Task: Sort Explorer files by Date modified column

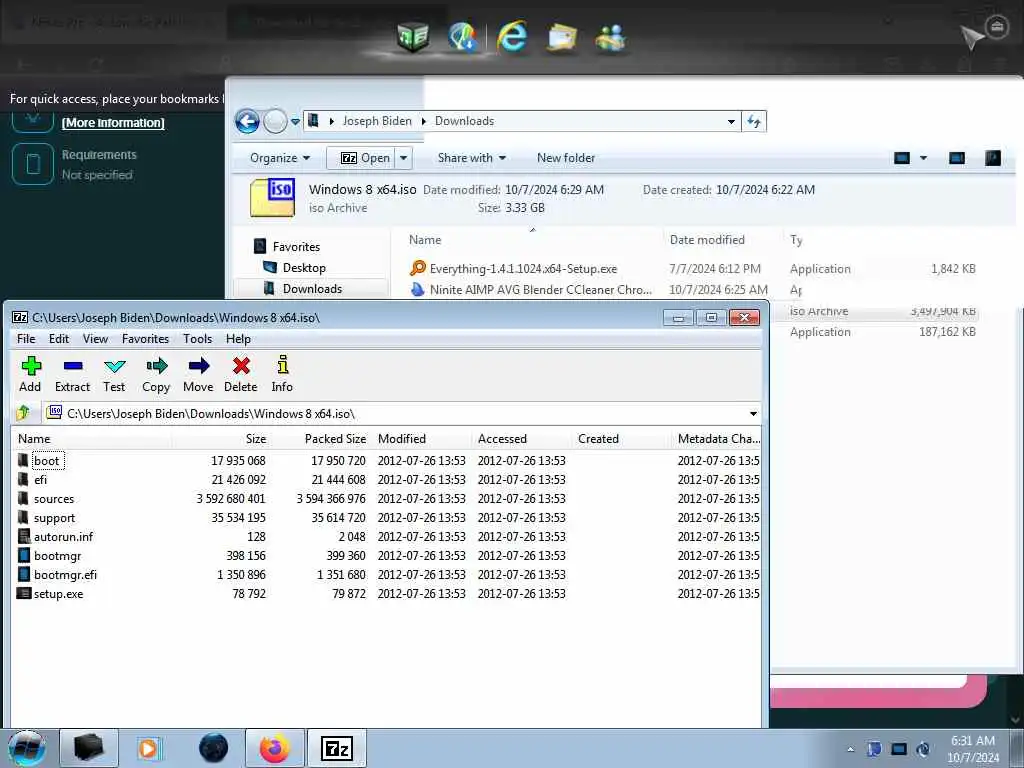Action: pos(707,240)
